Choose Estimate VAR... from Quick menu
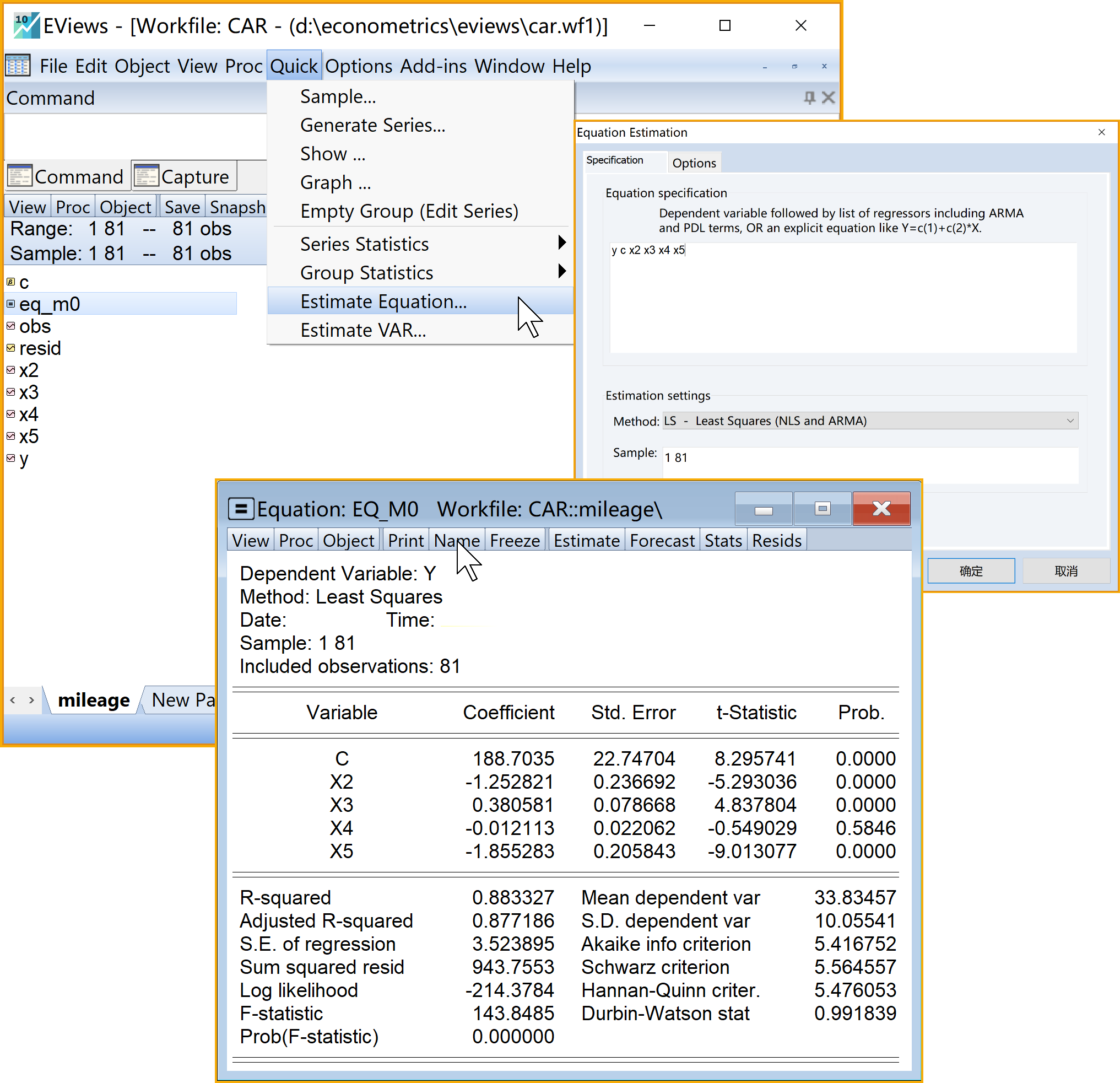The height and width of the screenshot is (1083, 1120). 363,331
